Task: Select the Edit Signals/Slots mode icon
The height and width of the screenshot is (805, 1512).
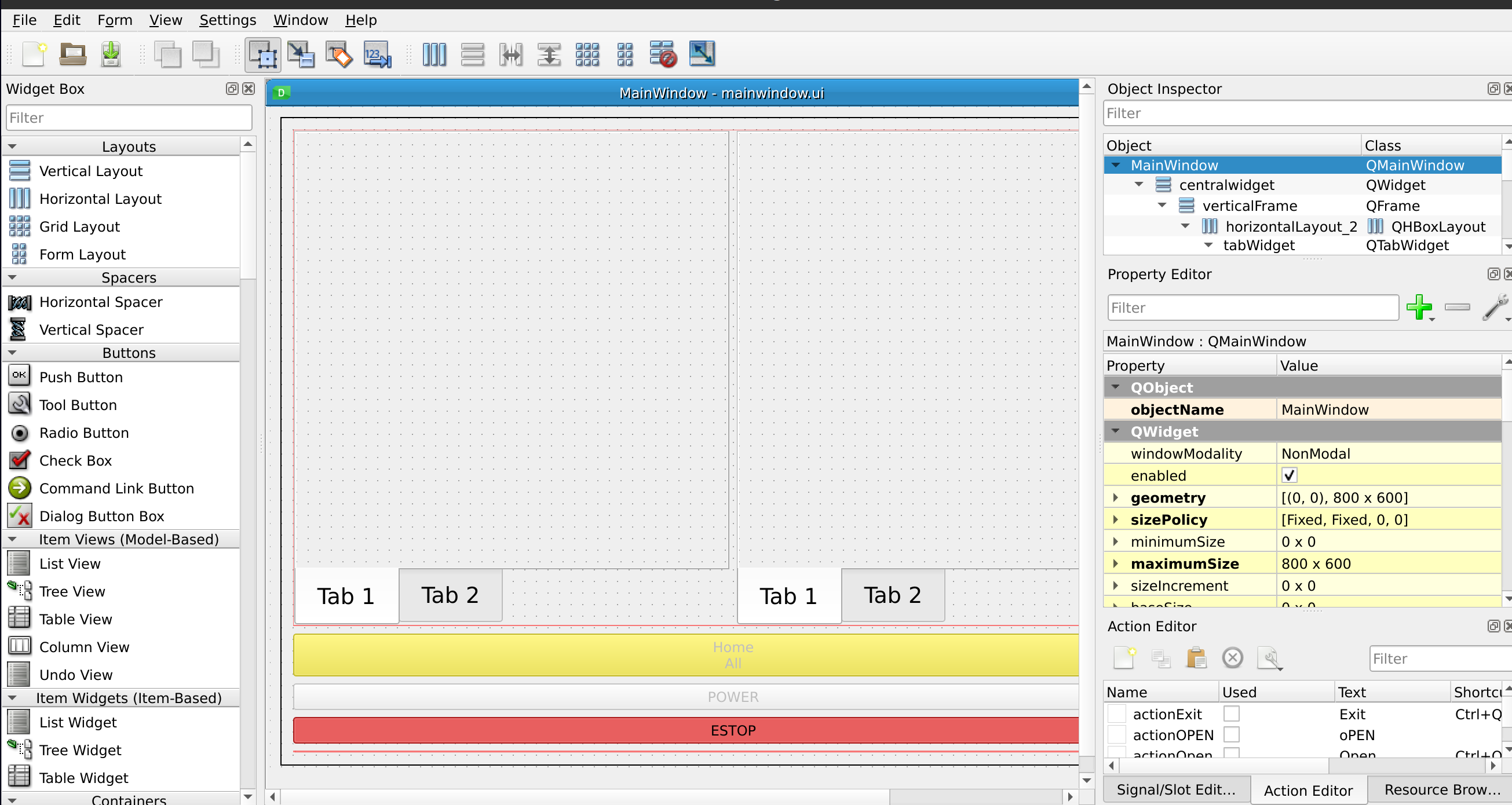Action: point(301,54)
